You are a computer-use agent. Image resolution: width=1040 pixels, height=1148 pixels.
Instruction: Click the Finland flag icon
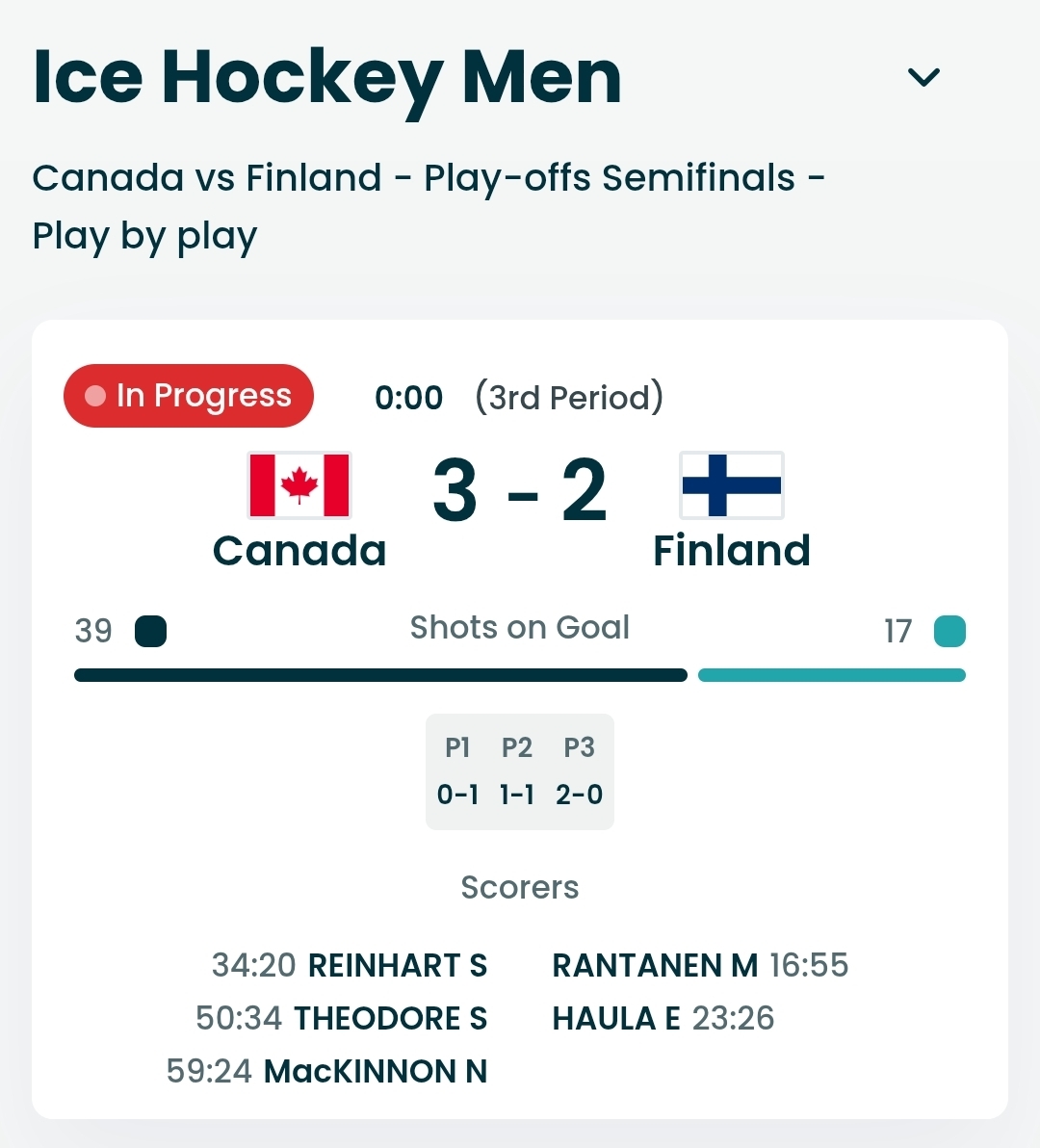[x=732, y=485]
